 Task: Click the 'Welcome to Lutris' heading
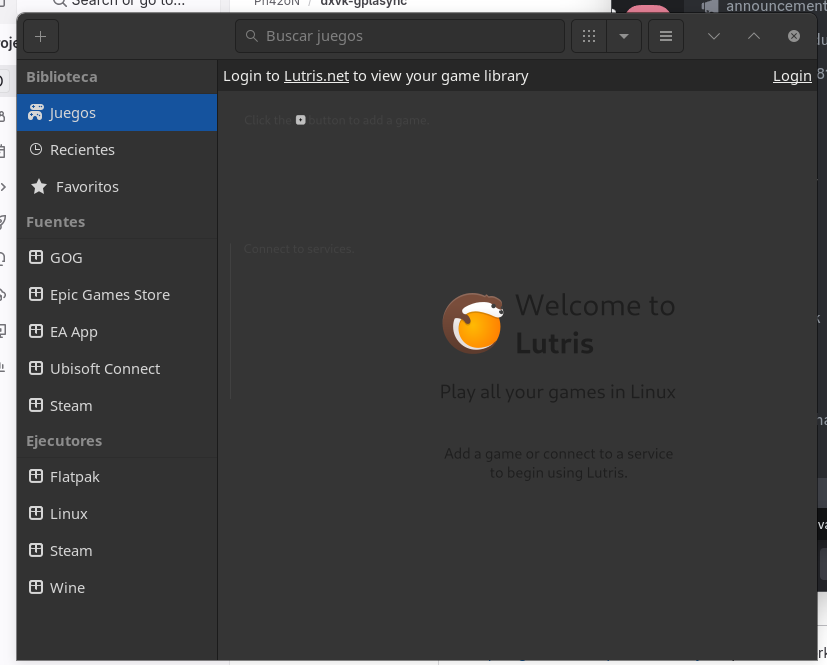(x=595, y=324)
